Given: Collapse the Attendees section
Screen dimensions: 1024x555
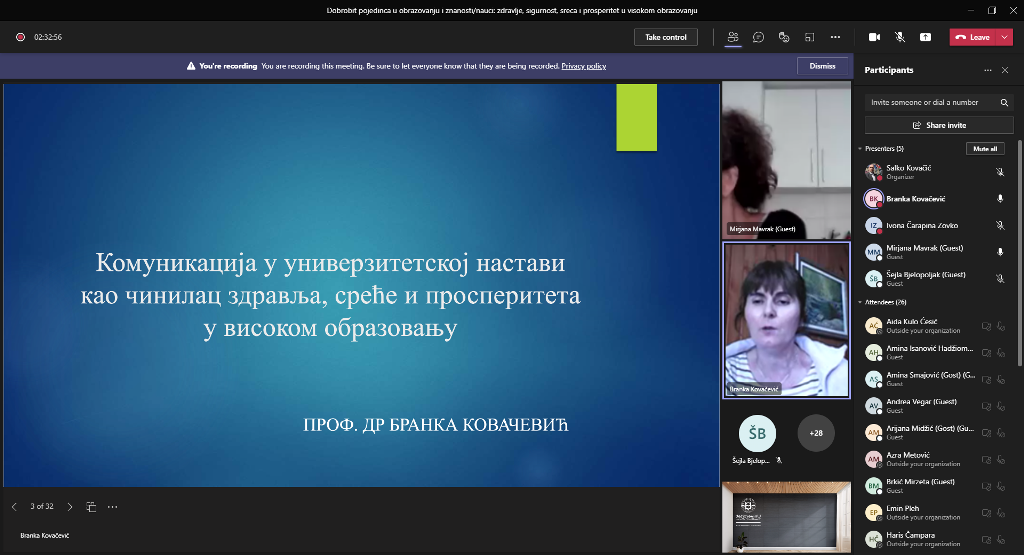Looking at the screenshot, I should [x=859, y=301].
